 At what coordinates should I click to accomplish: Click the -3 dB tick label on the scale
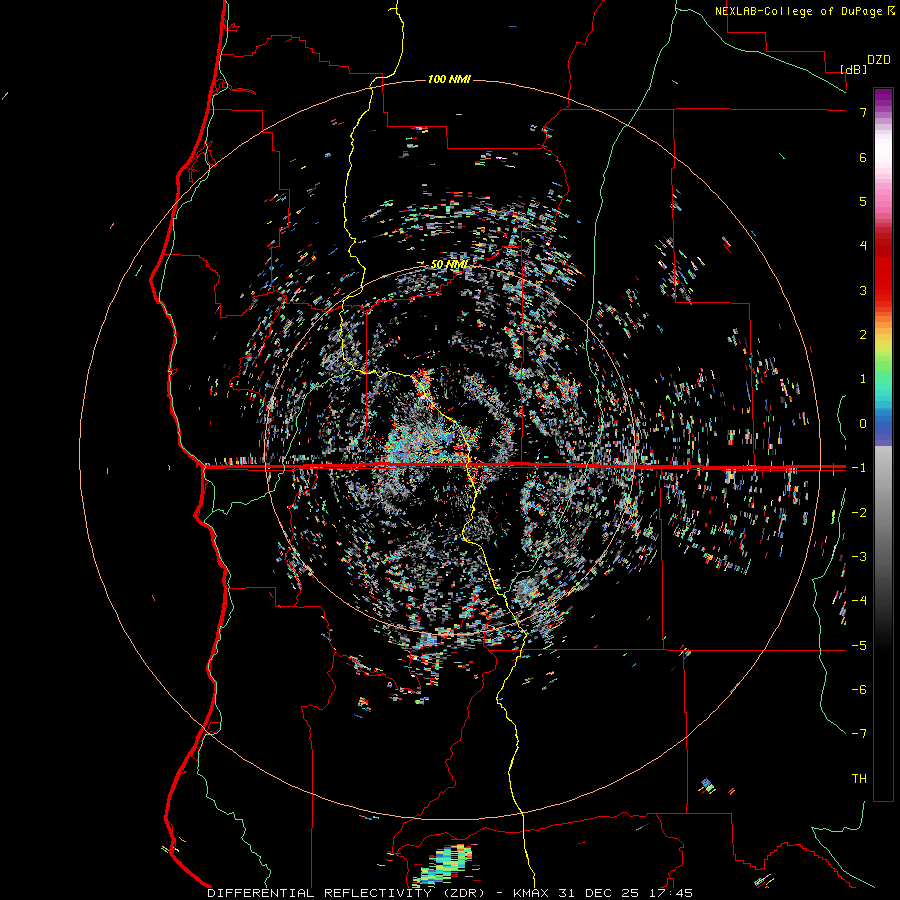pyautogui.click(x=859, y=556)
